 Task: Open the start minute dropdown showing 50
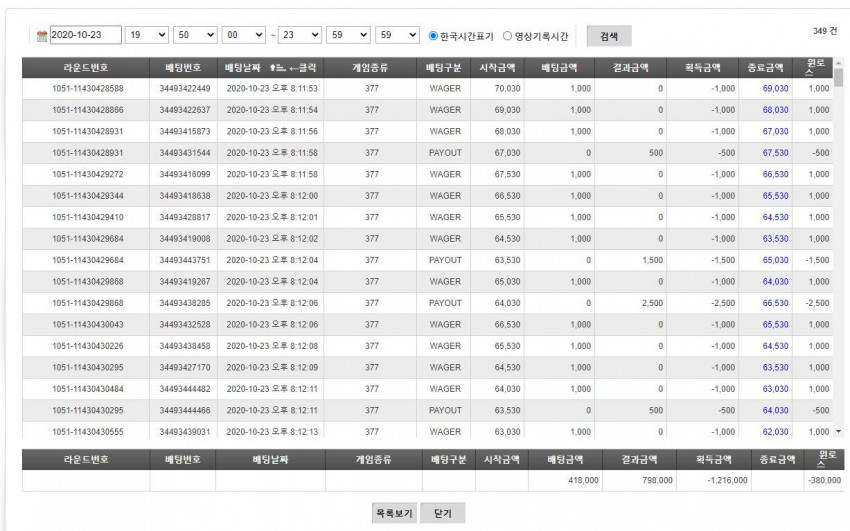pos(195,35)
